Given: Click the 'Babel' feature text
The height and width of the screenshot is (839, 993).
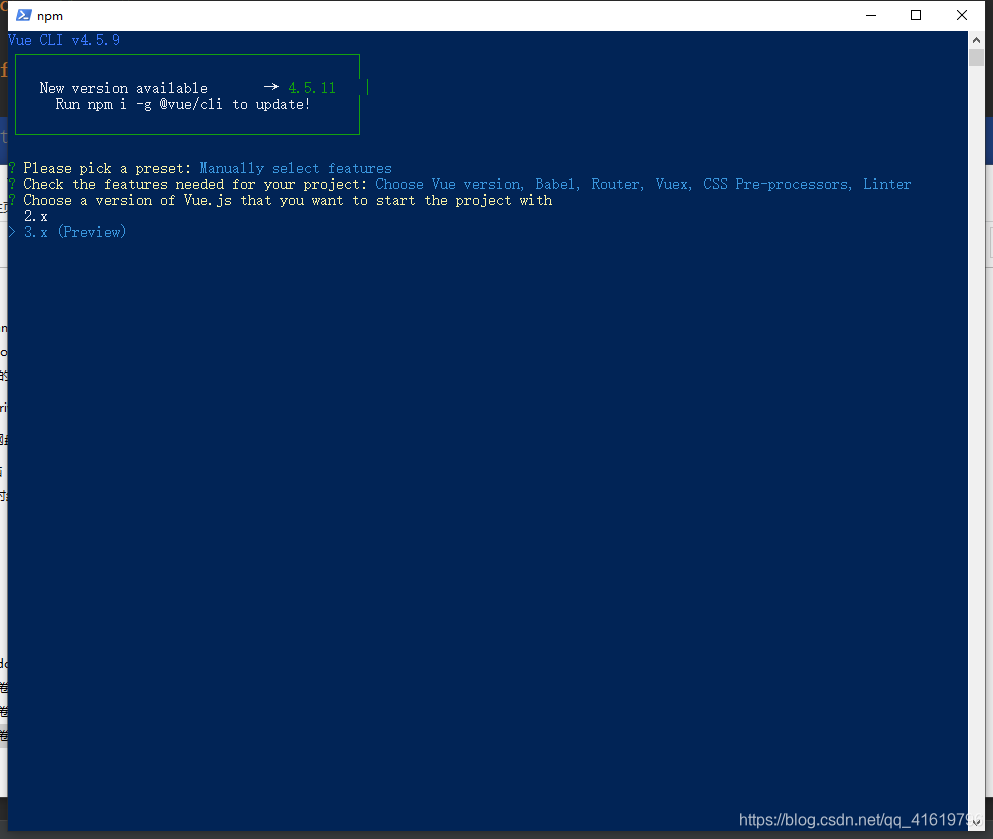Looking at the screenshot, I should 555,184.
